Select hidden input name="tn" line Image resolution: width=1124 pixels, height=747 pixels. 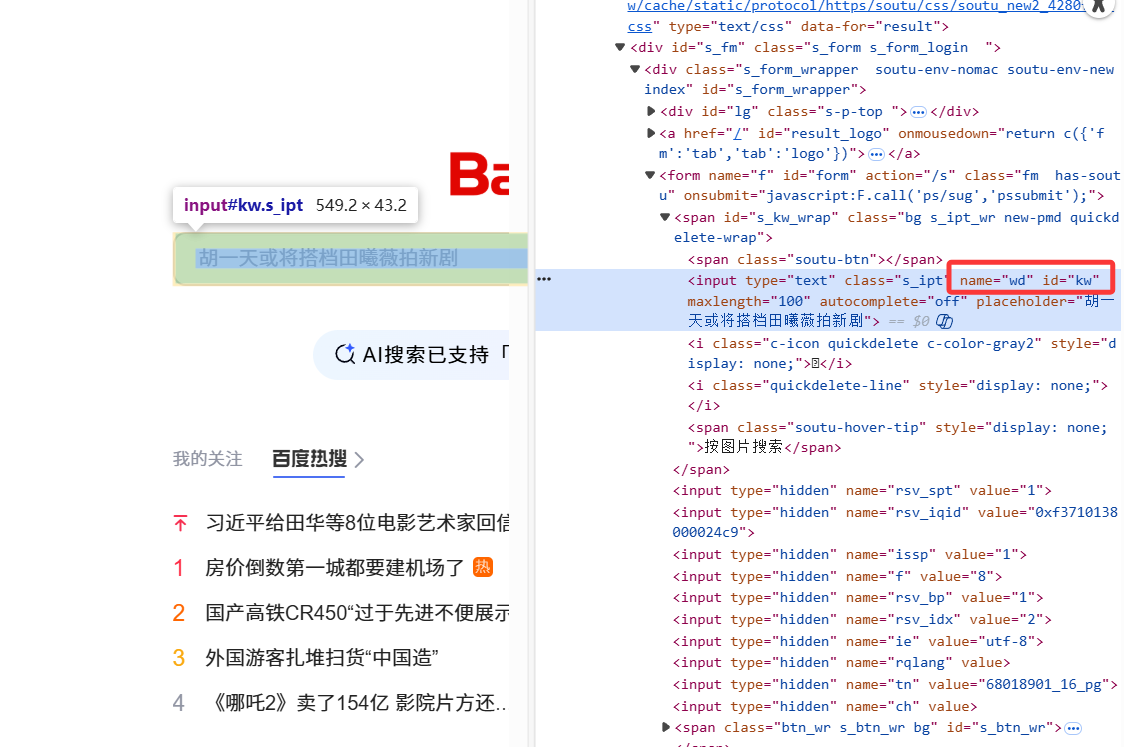click(x=895, y=685)
